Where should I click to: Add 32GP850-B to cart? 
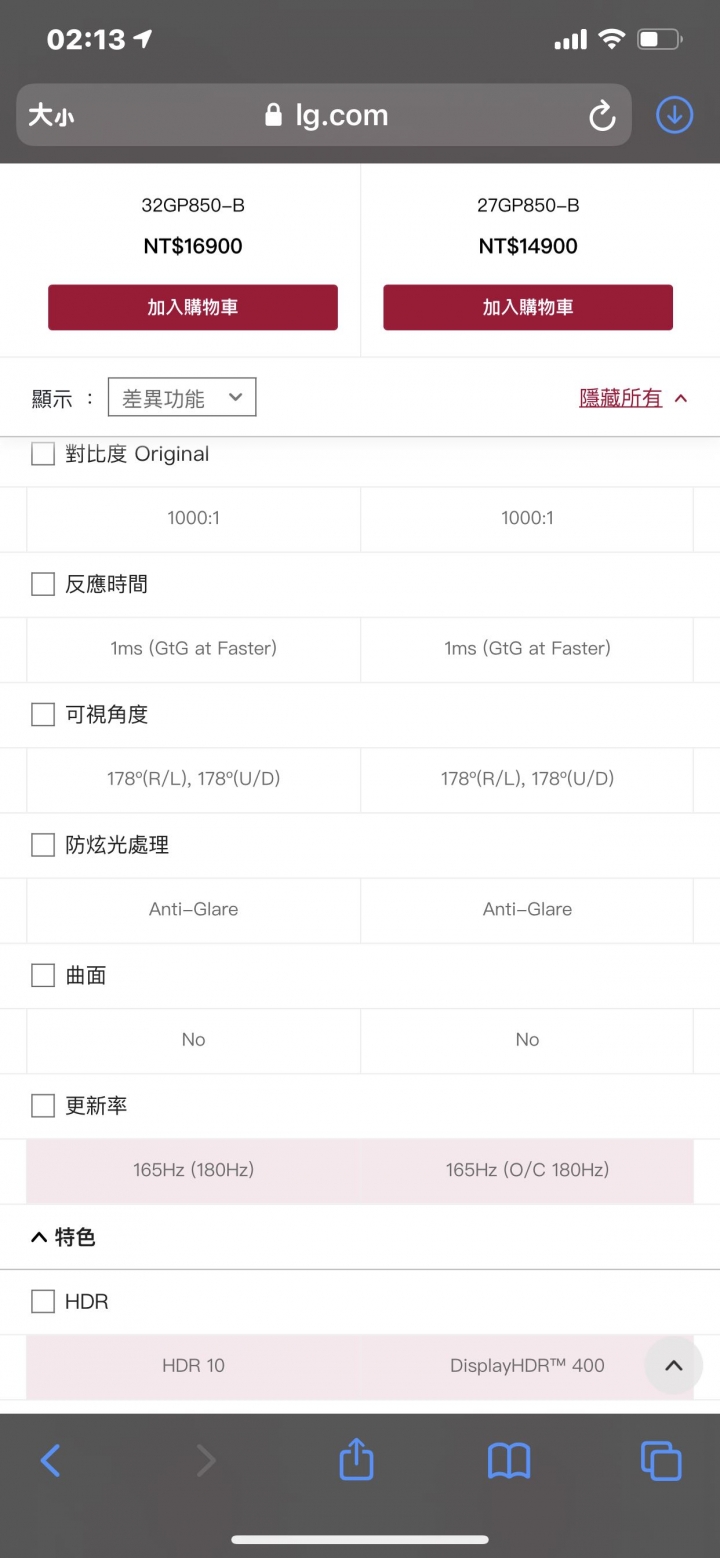(x=193, y=307)
